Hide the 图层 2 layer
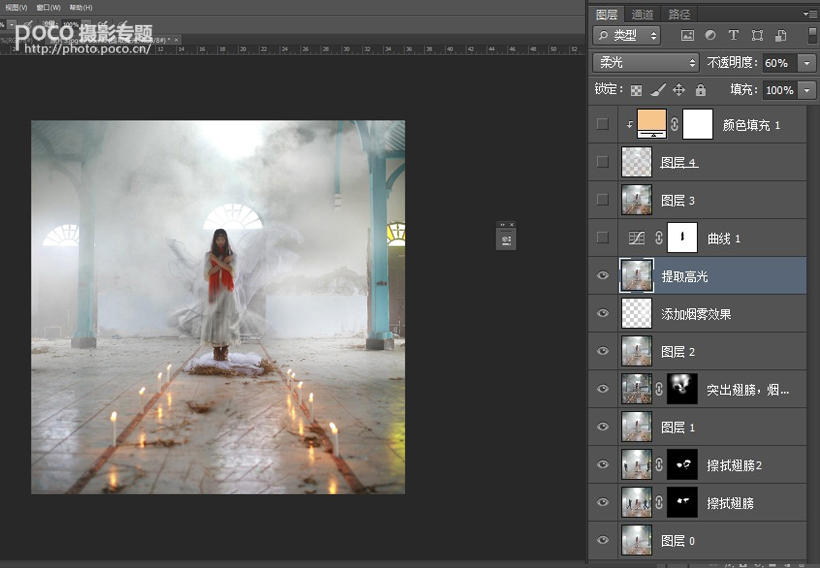The width and height of the screenshot is (820, 568). [x=602, y=350]
